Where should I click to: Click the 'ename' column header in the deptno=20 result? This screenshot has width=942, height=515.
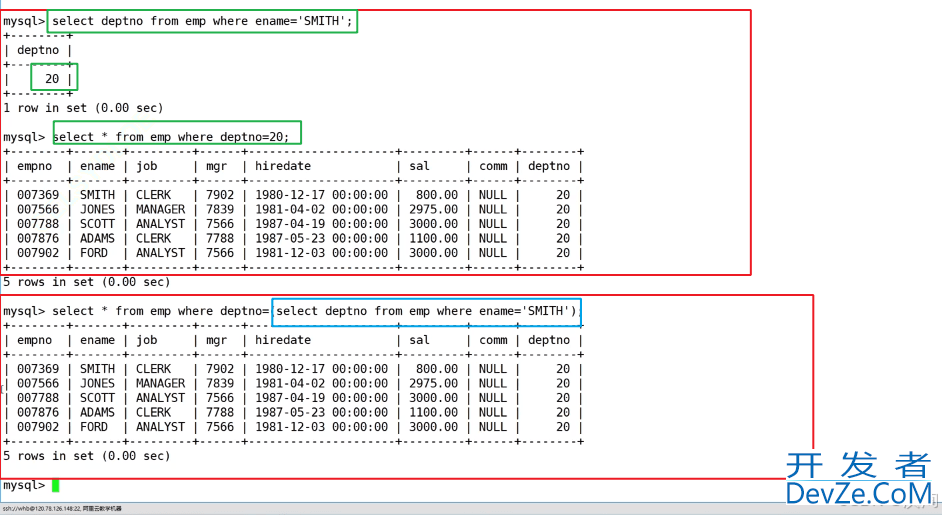click(x=97, y=166)
